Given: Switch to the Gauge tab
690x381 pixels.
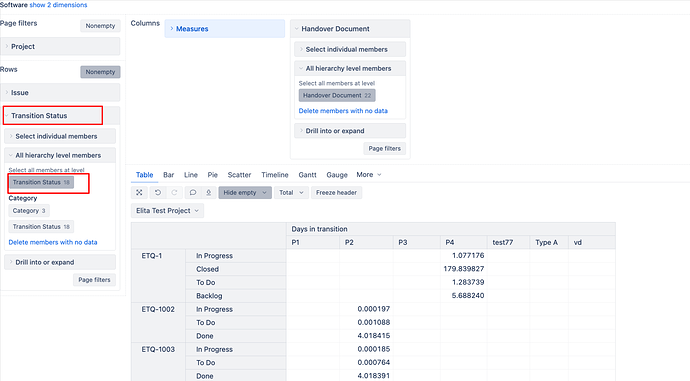Looking at the screenshot, I should (x=337, y=175).
